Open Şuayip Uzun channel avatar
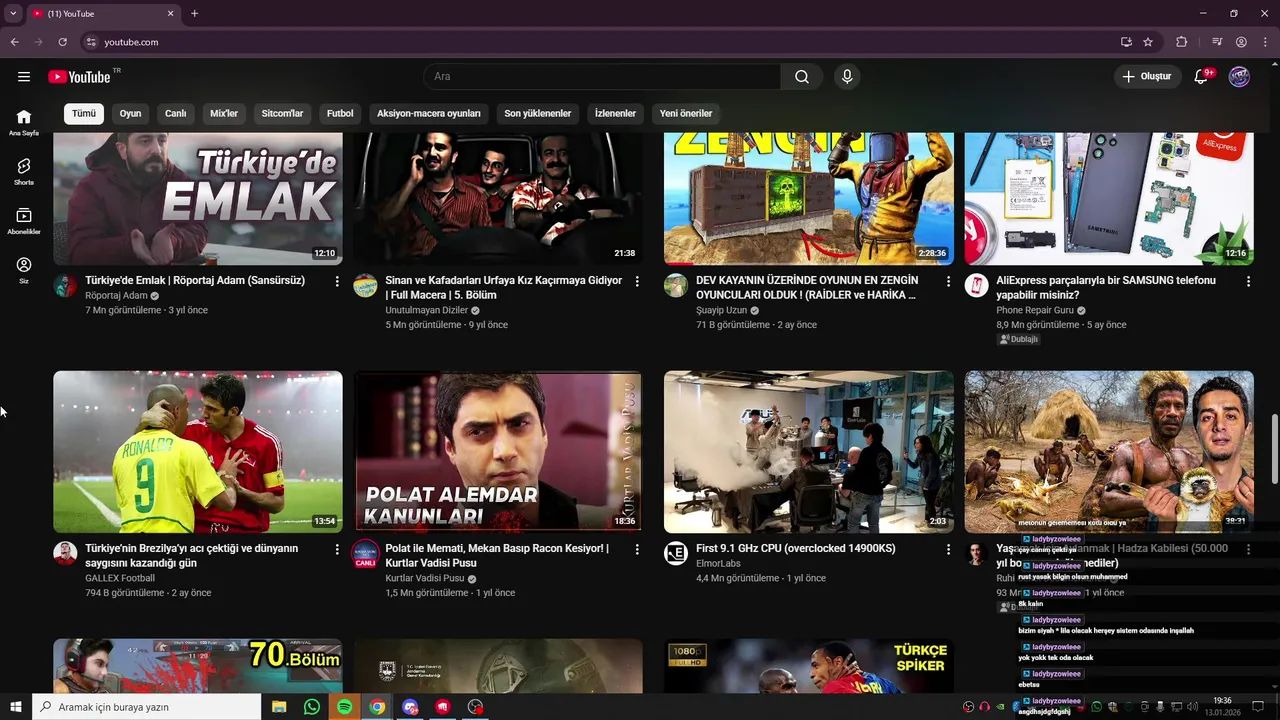 pos(676,285)
